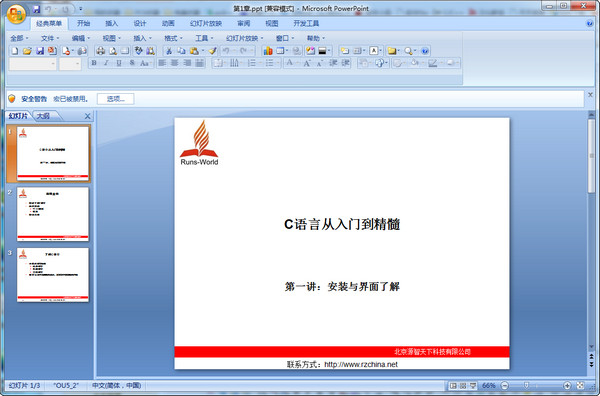This screenshot has width=600, height=396.
Task: Click the Increase Font Size icon
Action: [x=307, y=63]
